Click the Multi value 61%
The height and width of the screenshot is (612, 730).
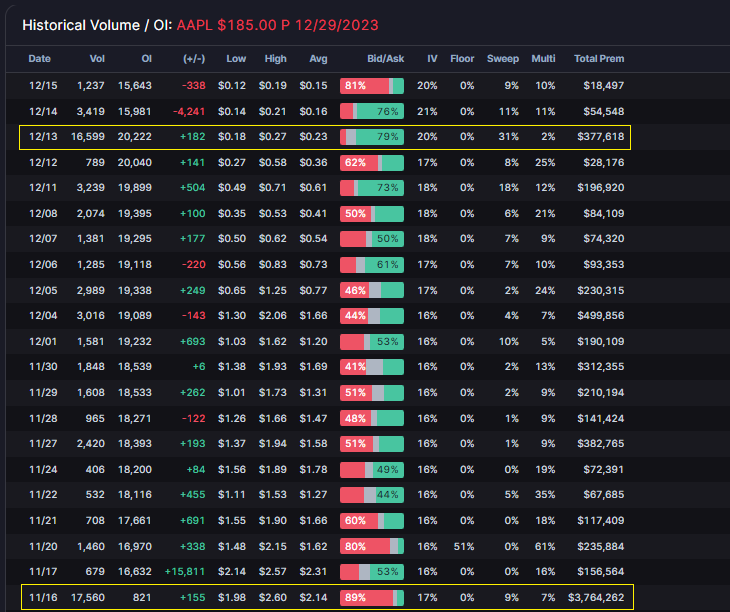[545, 546]
